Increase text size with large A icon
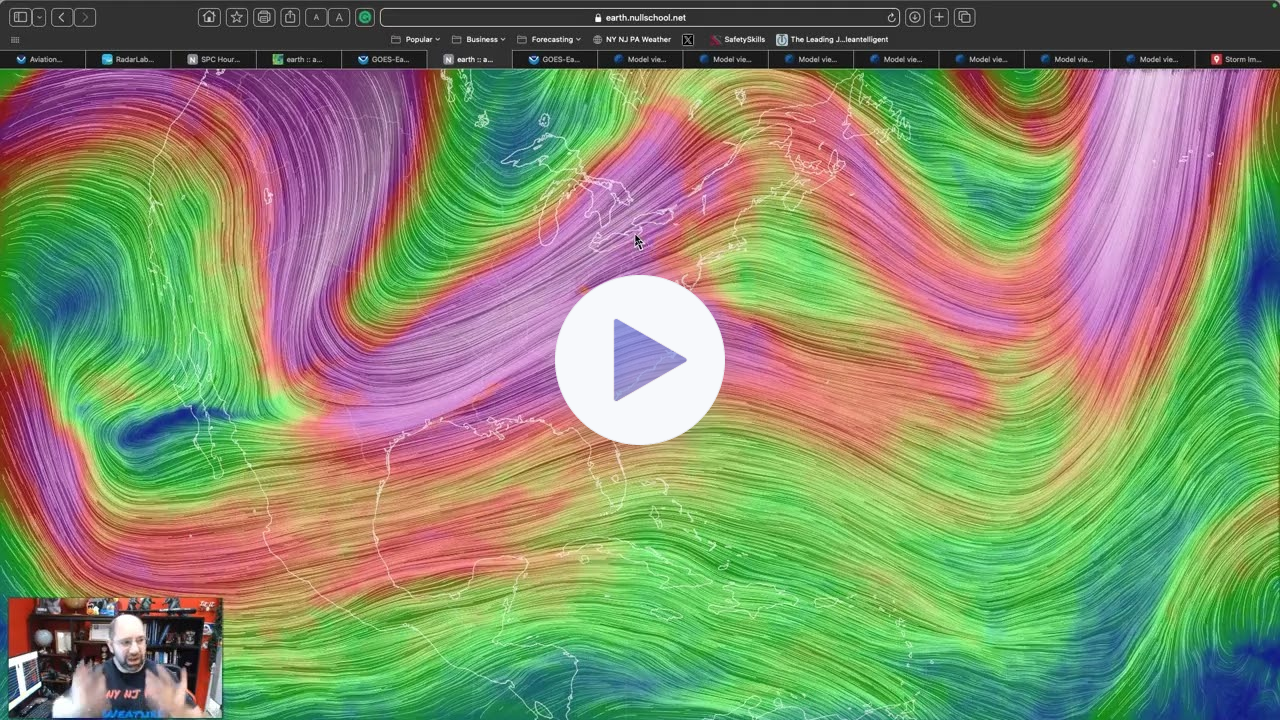1280x720 pixels. pos(340,17)
